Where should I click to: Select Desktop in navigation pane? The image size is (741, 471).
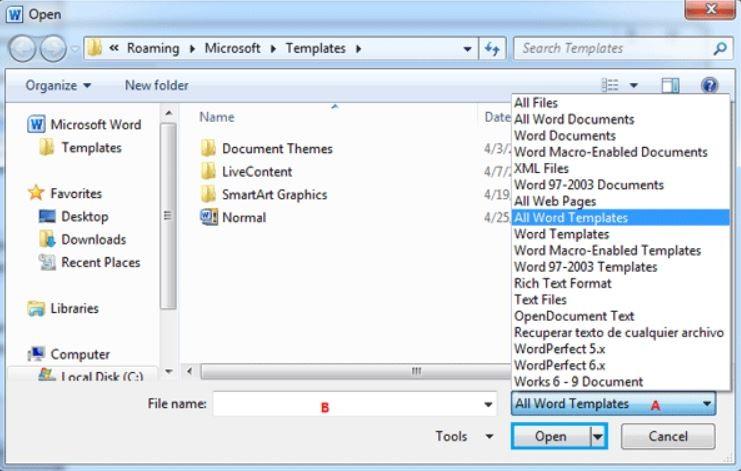(x=74, y=216)
